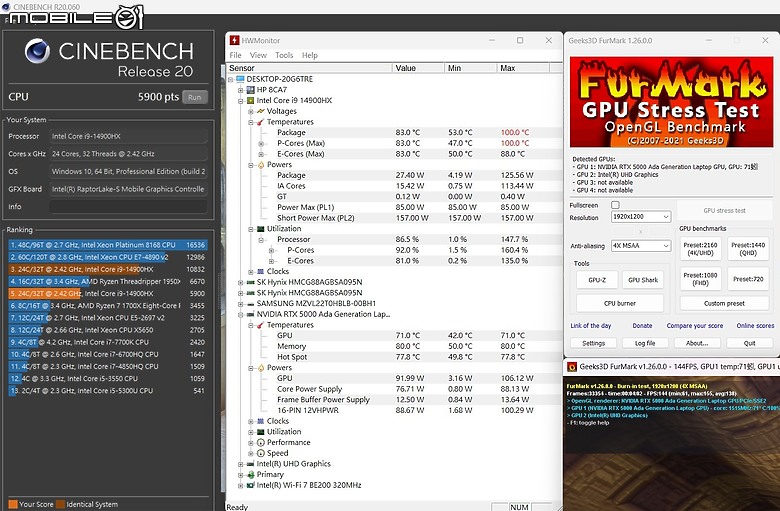Open the CPU burner tool
The image size is (780, 511).
[620, 303]
